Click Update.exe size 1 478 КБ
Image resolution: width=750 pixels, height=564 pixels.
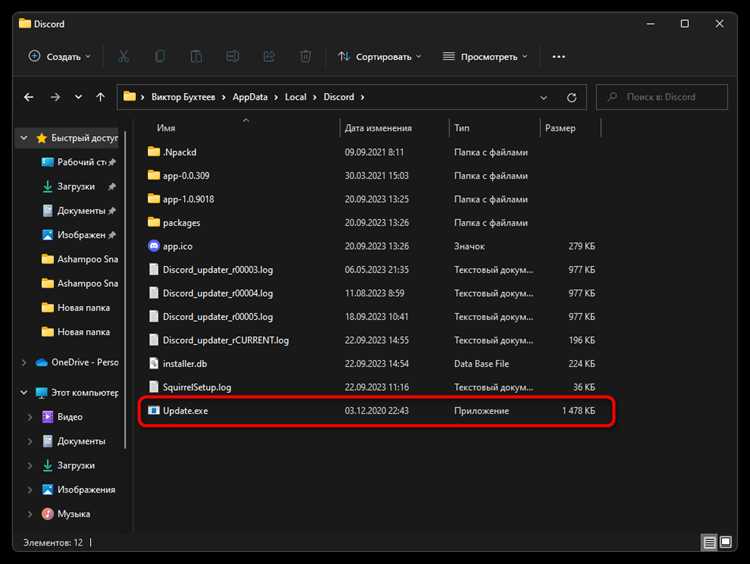[578, 410]
